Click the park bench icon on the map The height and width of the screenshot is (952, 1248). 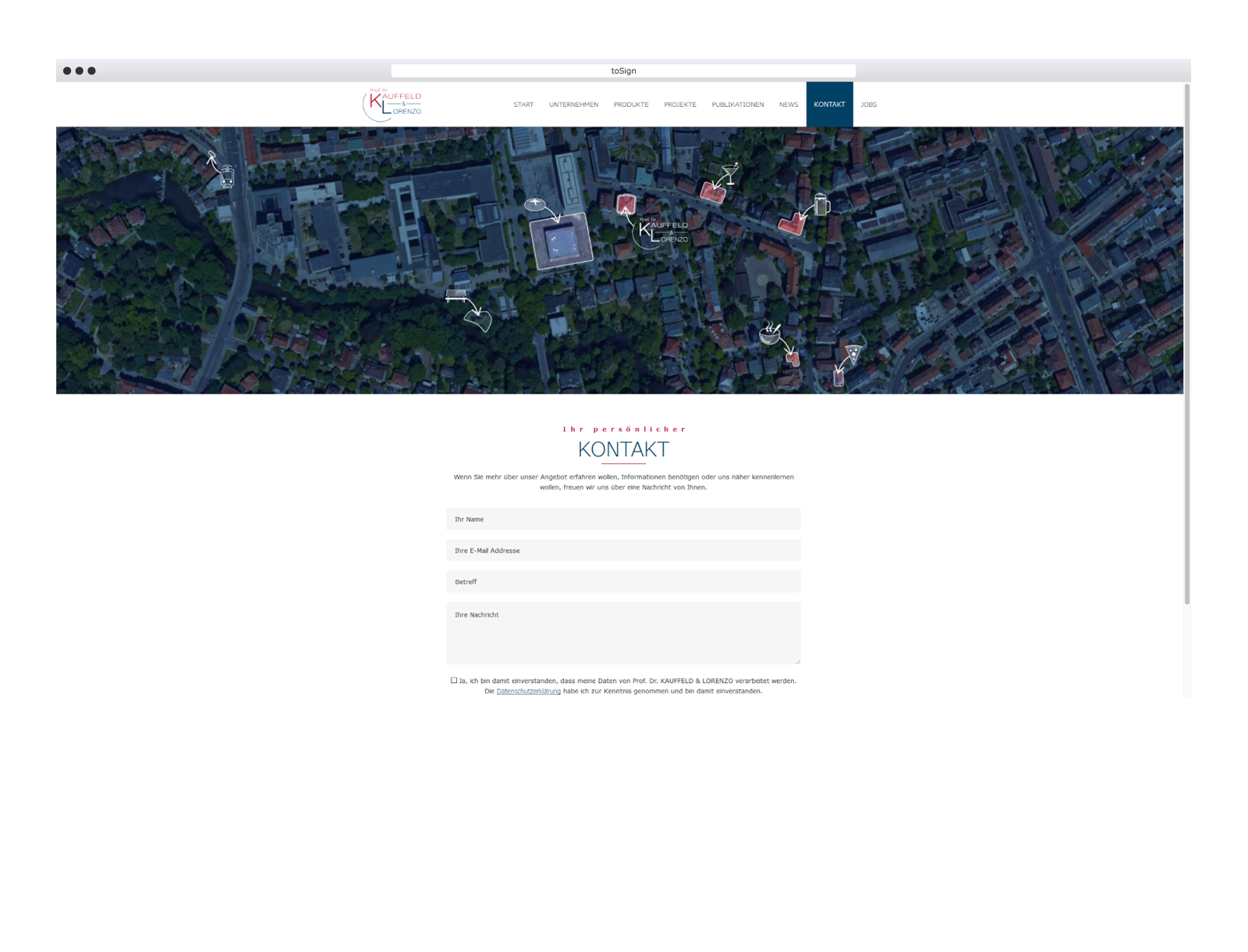pyautogui.click(x=456, y=296)
